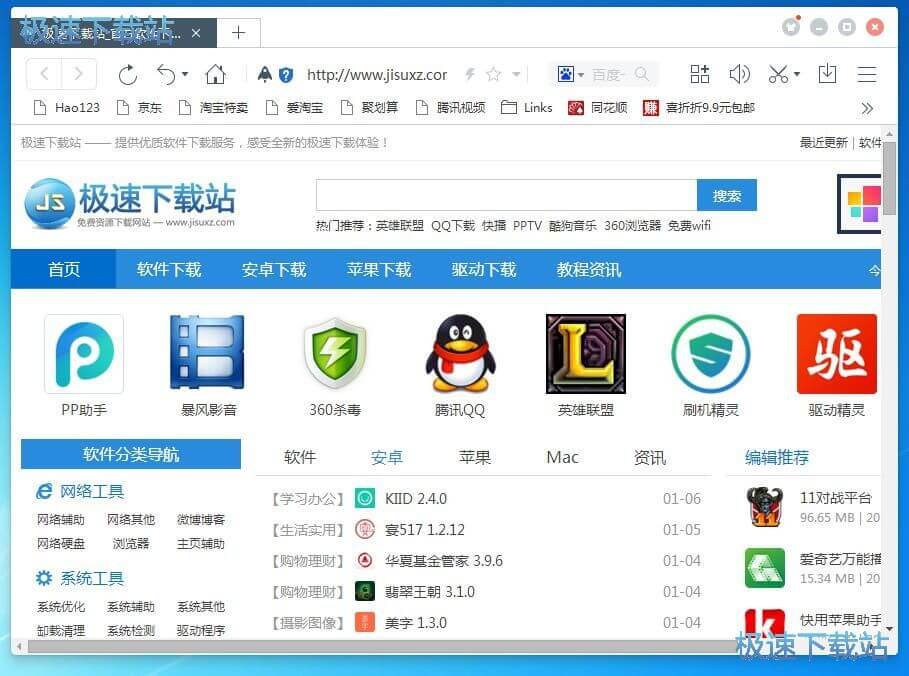Viewport: 909px width, 676px height.
Task: Click the KIID 2.4.0 app icon
Action: (x=365, y=498)
